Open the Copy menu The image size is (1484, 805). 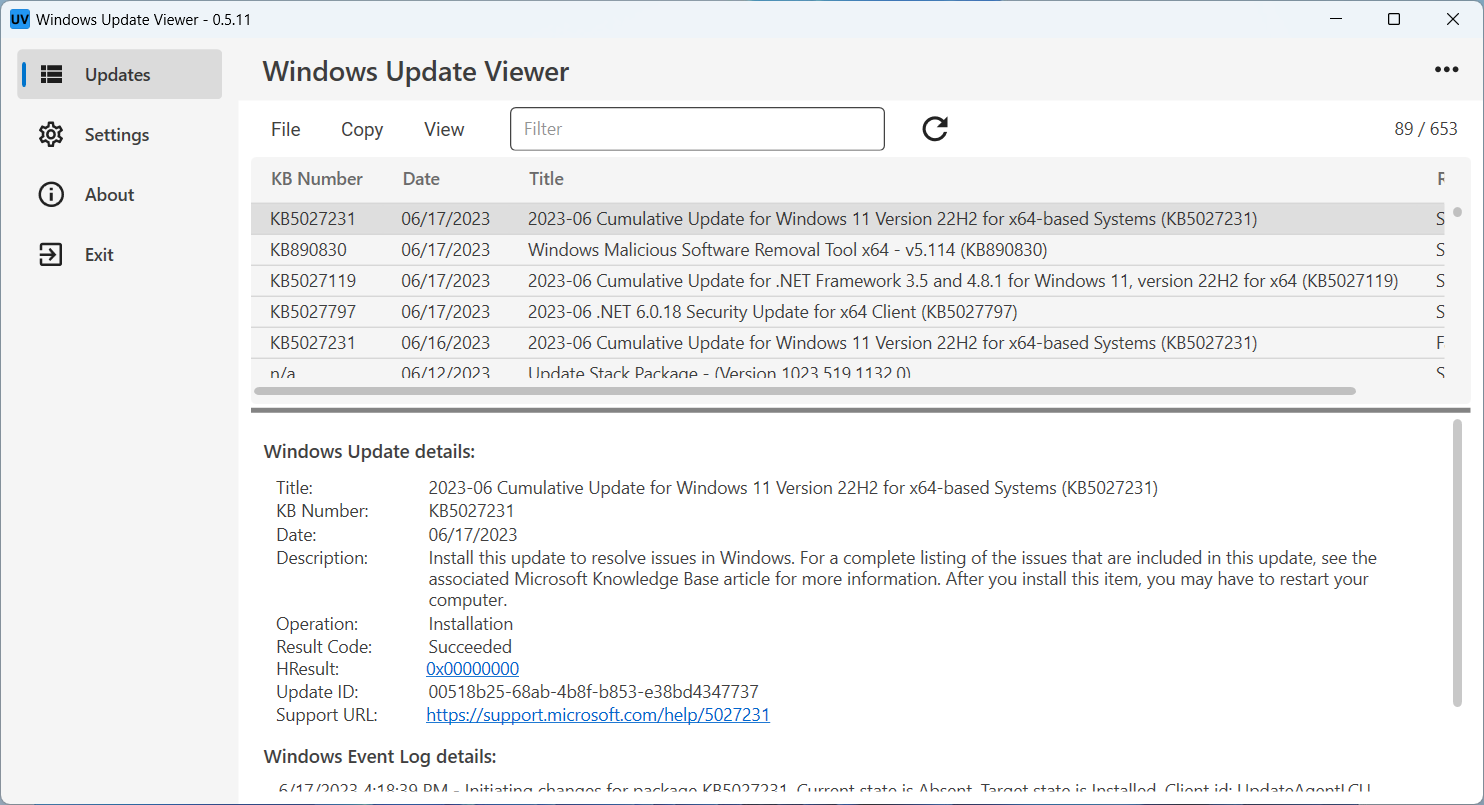(362, 129)
